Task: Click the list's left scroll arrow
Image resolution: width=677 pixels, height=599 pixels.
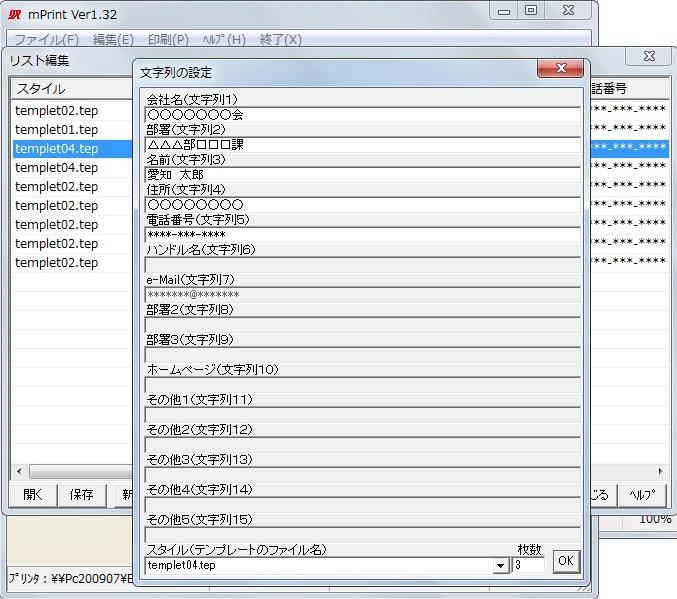Action: click(19, 471)
